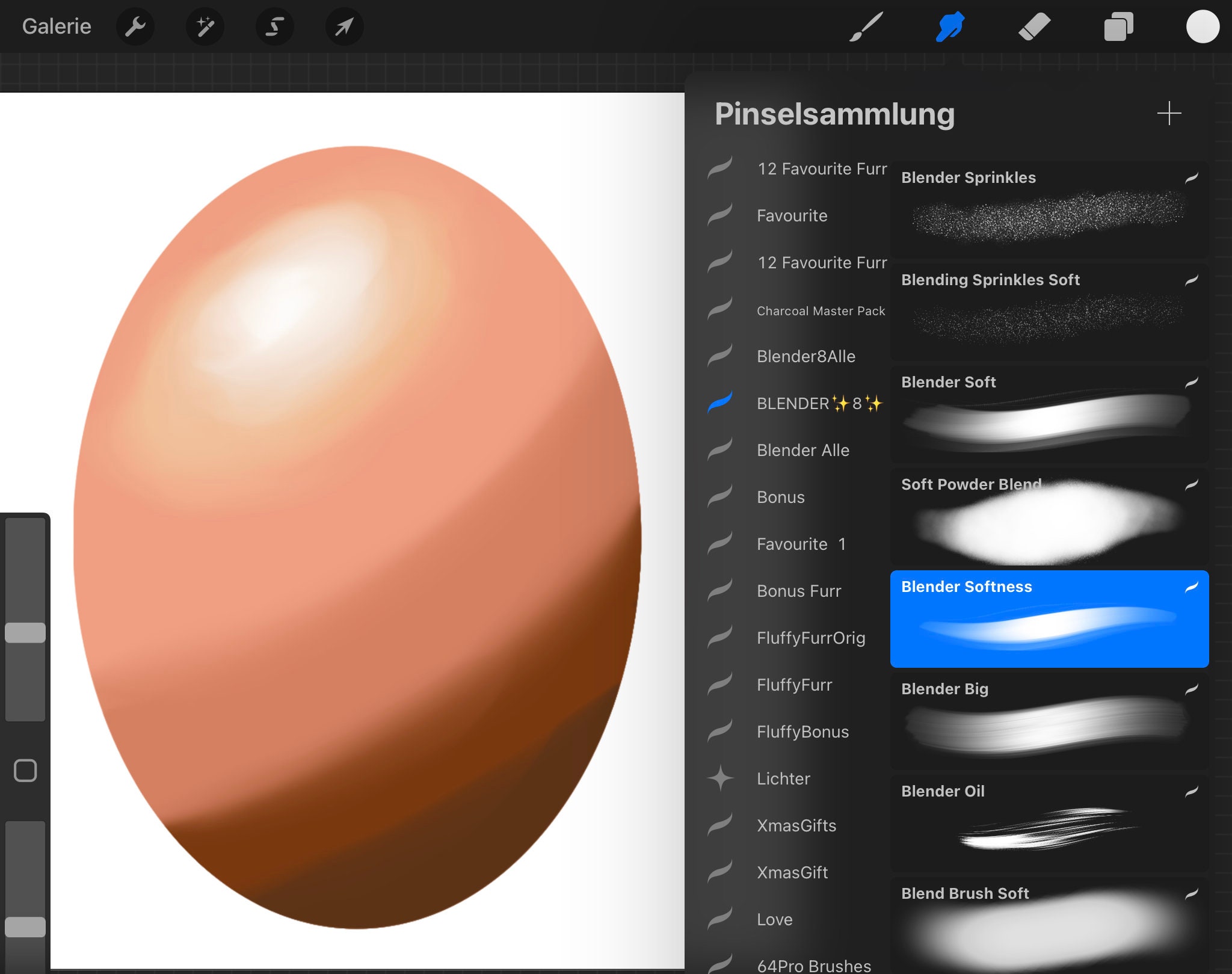The height and width of the screenshot is (974, 1232).
Task: Adjust the brush opacity slider handle
Action: 25,926
